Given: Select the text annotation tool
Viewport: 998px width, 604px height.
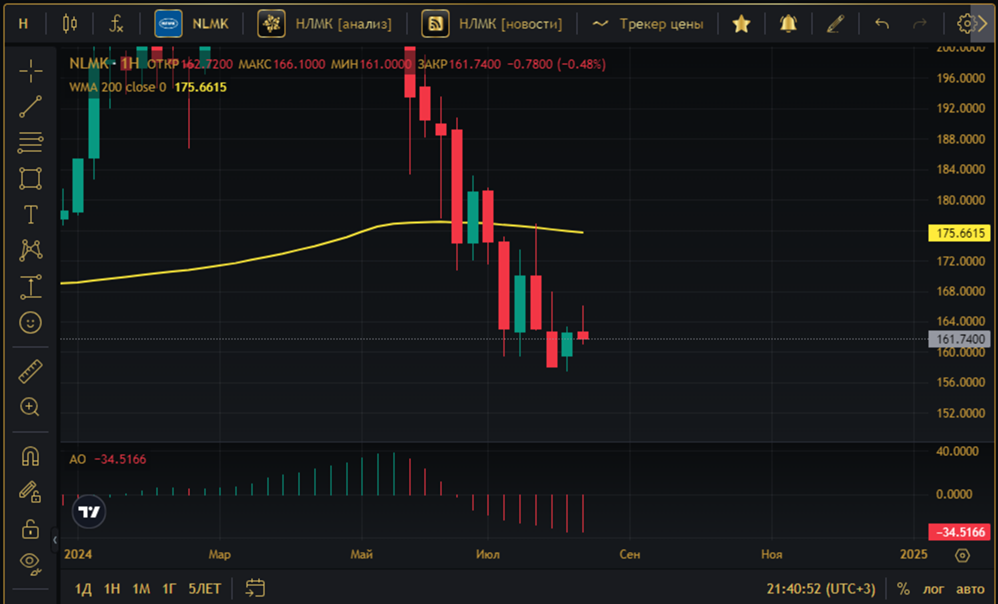Looking at the screenshot, I should (31, 214).
